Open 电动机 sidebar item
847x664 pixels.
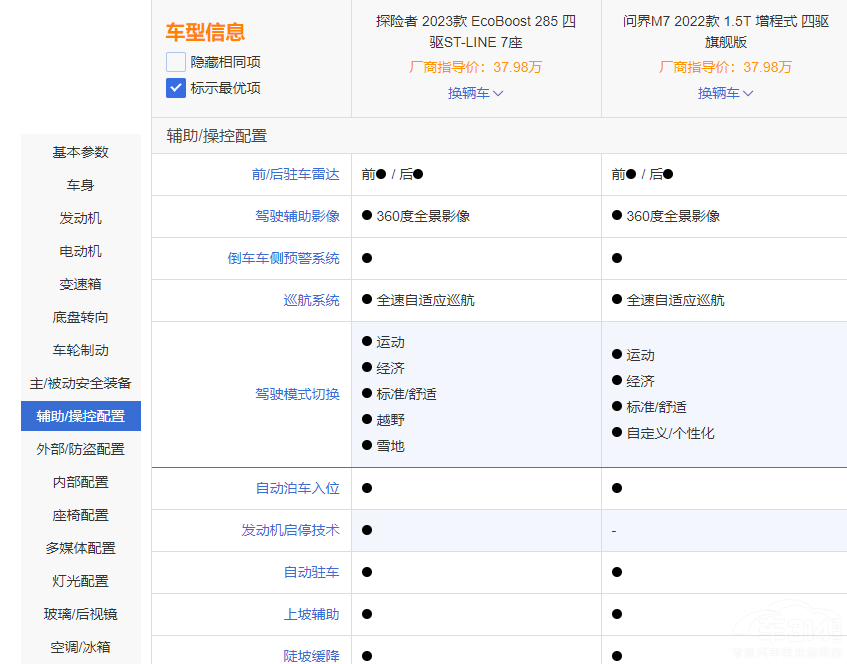coord(81,251)
